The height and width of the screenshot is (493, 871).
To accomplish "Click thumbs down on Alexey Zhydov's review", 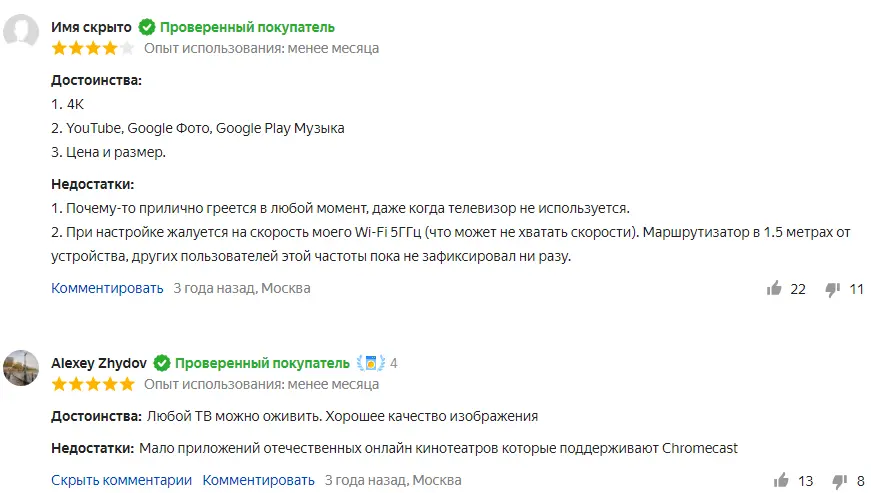I will click(838, 480).
